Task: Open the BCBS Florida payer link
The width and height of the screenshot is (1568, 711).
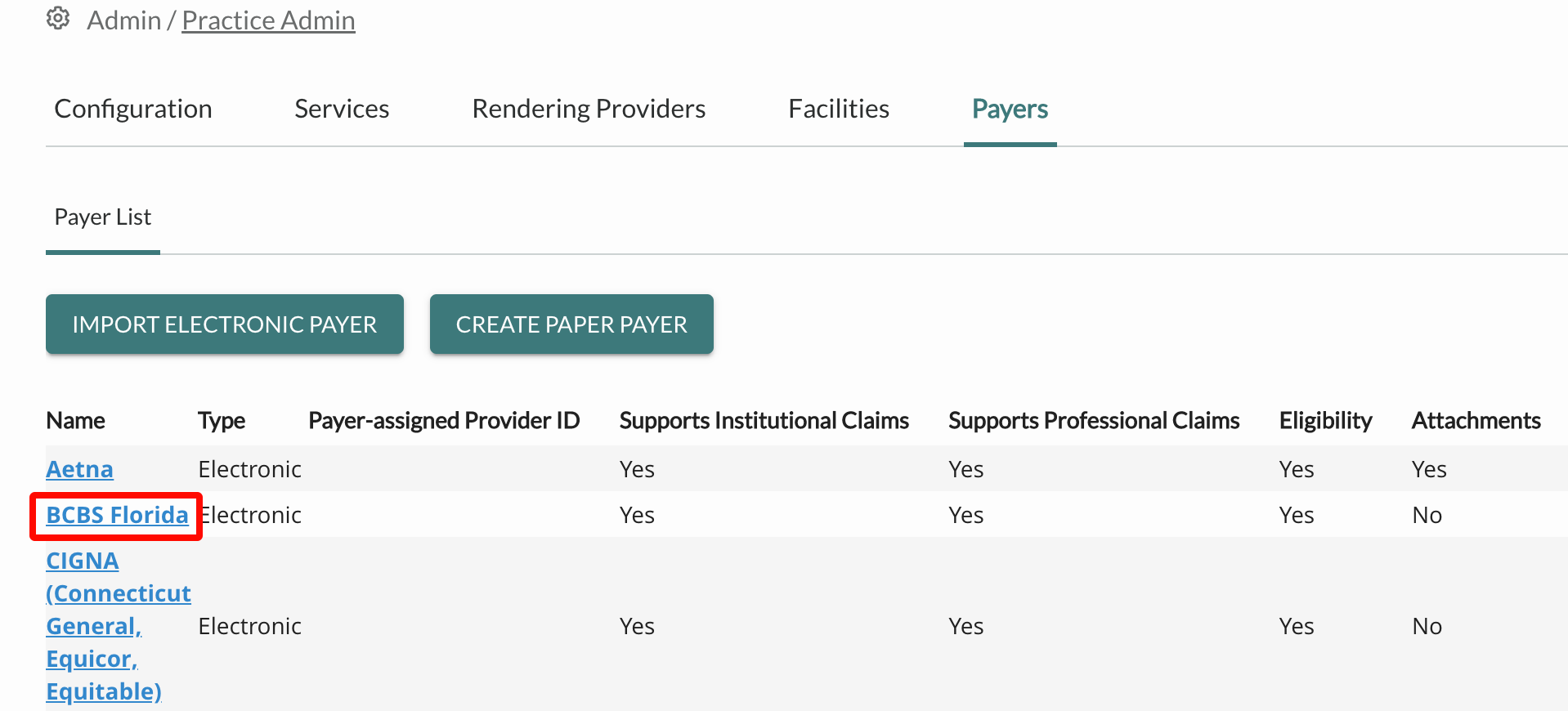Action: point(117,515)
